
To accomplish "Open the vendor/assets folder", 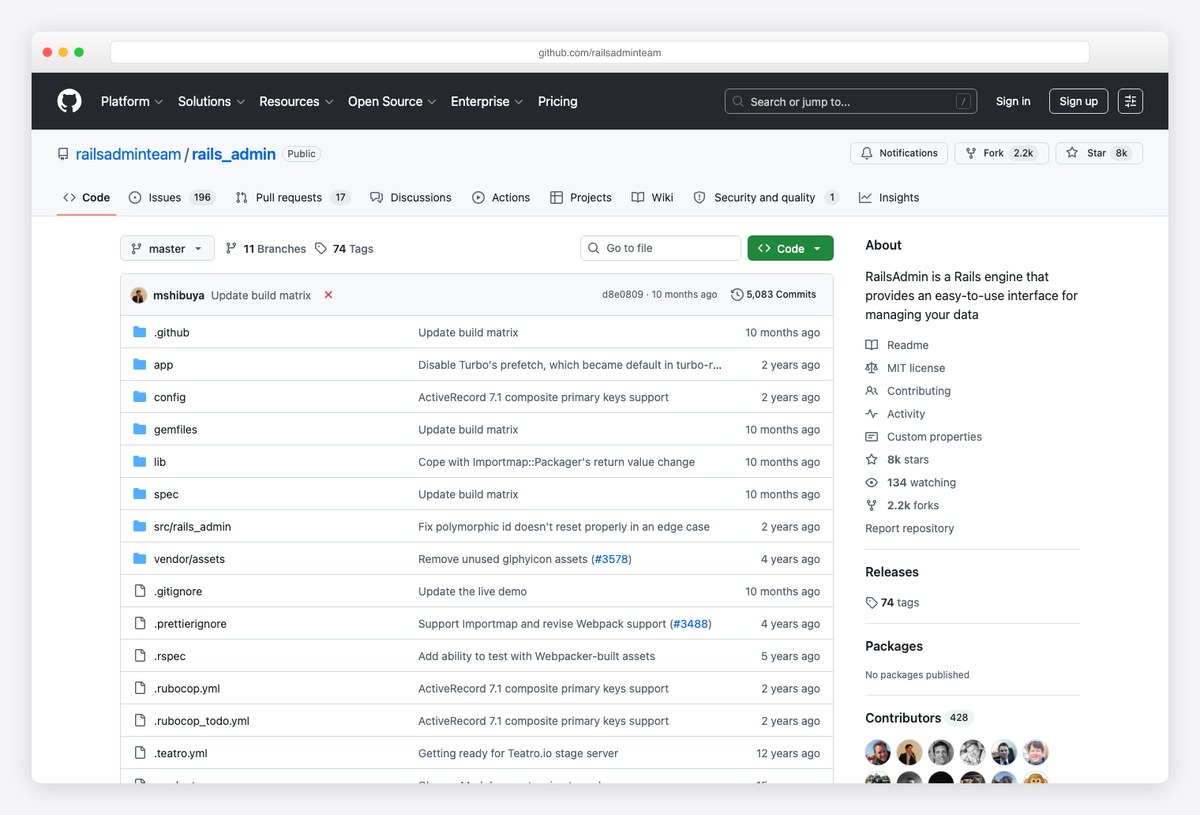I will click(189, 559).
